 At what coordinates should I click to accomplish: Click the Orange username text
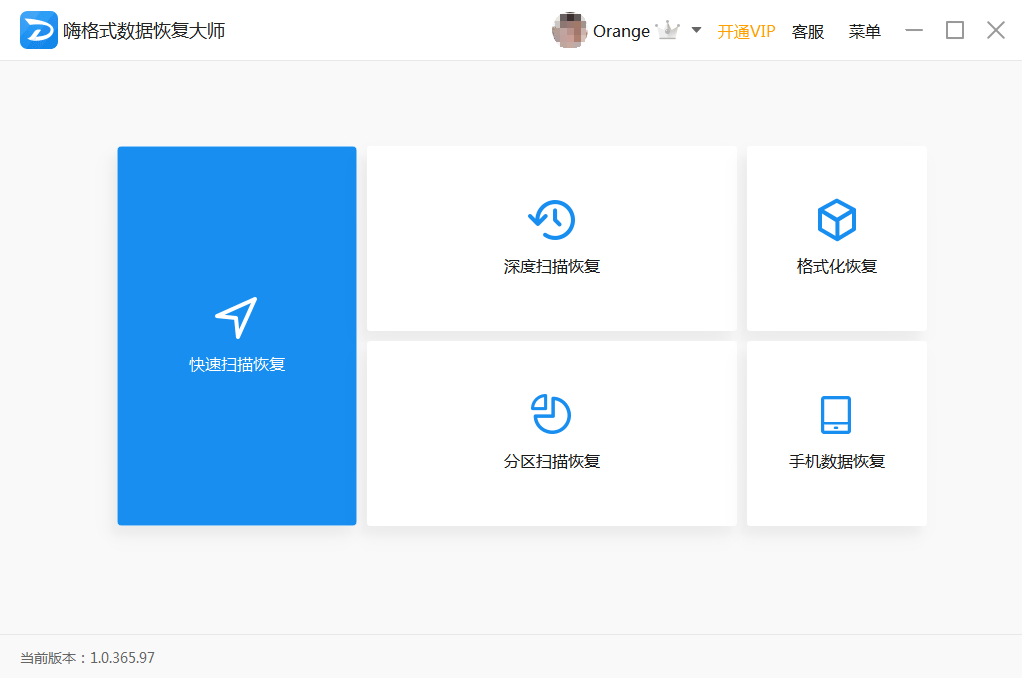click(621, 30)
